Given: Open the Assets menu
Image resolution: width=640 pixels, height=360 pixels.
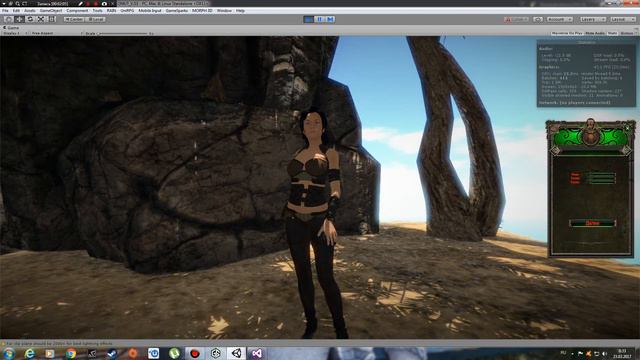Looking at the screenshot, I should [x=30, y=11].
